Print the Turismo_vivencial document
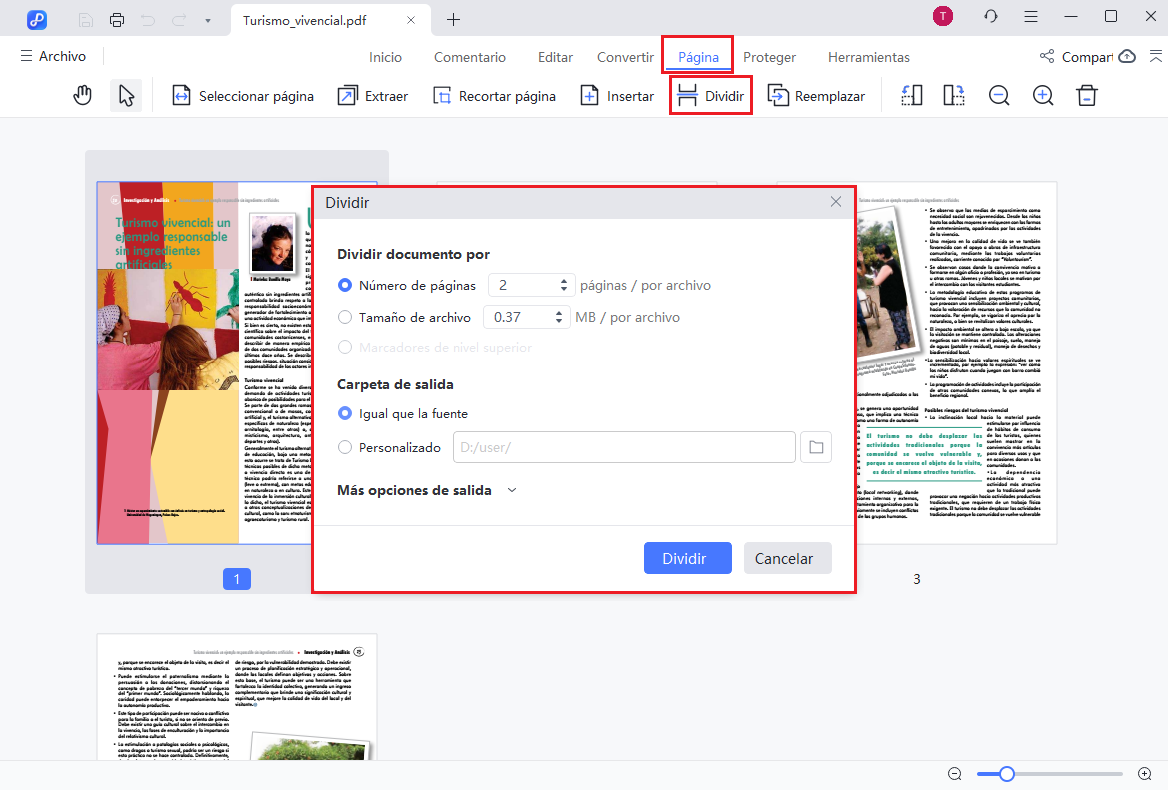The width and height of the screenshot is (1168, 790). tap(118, 19)
